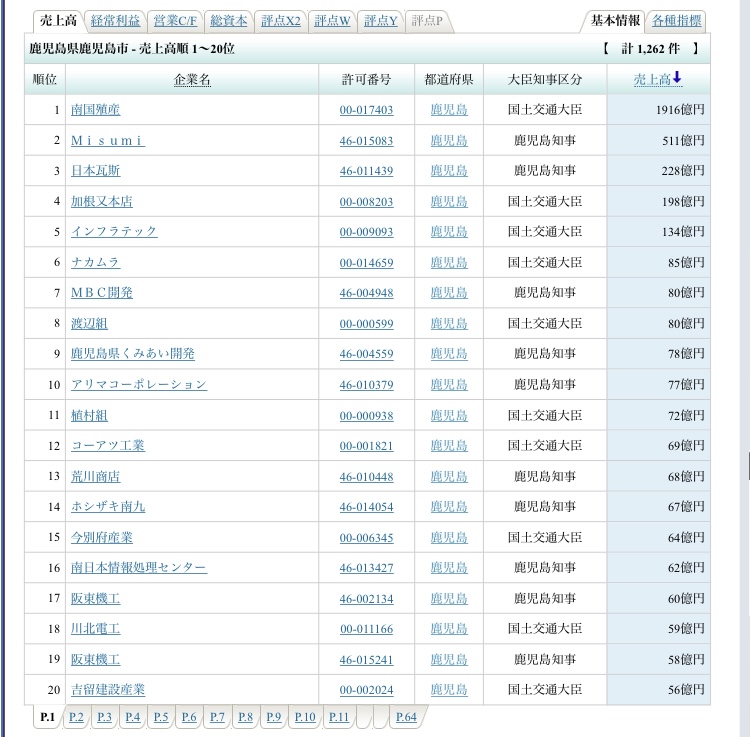This screenshot has width=750, height=737.
Task: Switch to the 経常利益 tab
Action: [x=115, y=21]
